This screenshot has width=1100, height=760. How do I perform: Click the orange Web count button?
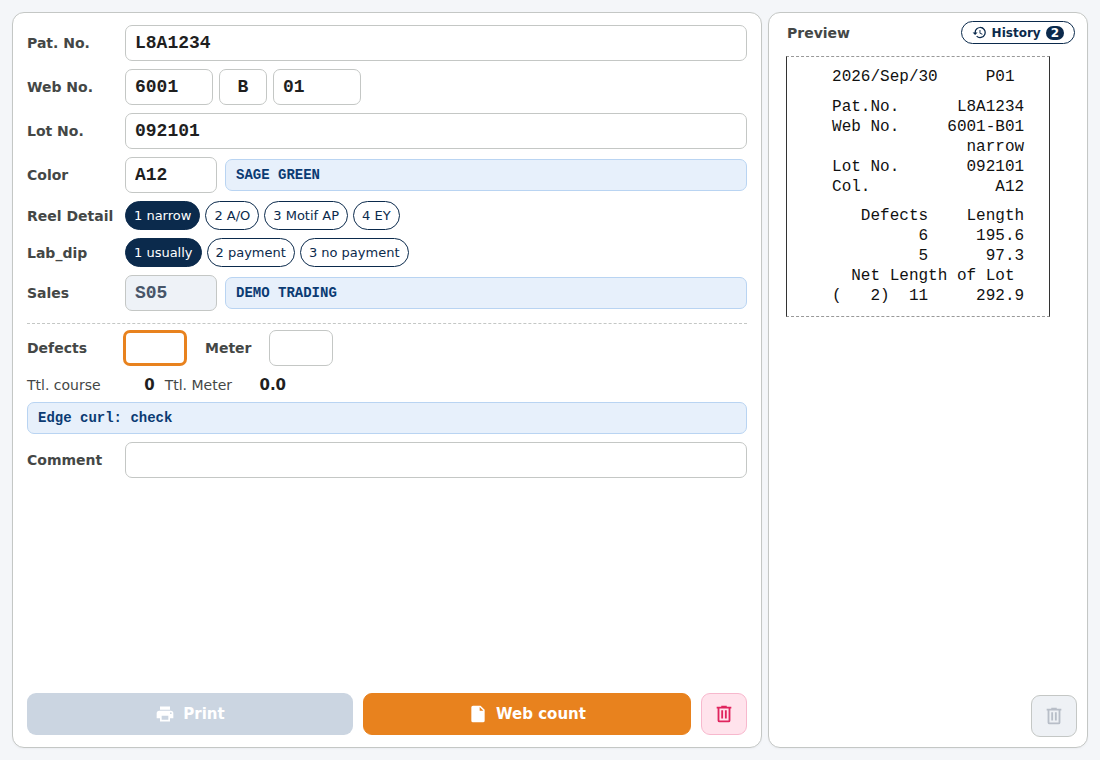(527, 714)
